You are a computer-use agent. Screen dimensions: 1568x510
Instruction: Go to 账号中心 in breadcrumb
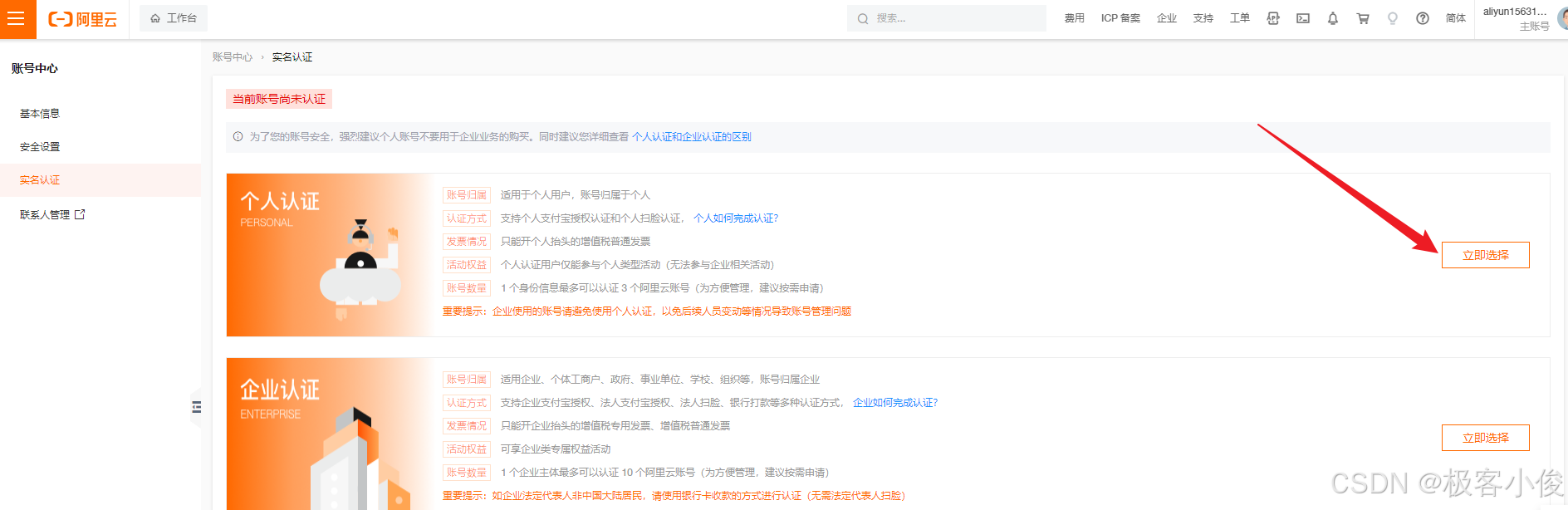[233, 57]
